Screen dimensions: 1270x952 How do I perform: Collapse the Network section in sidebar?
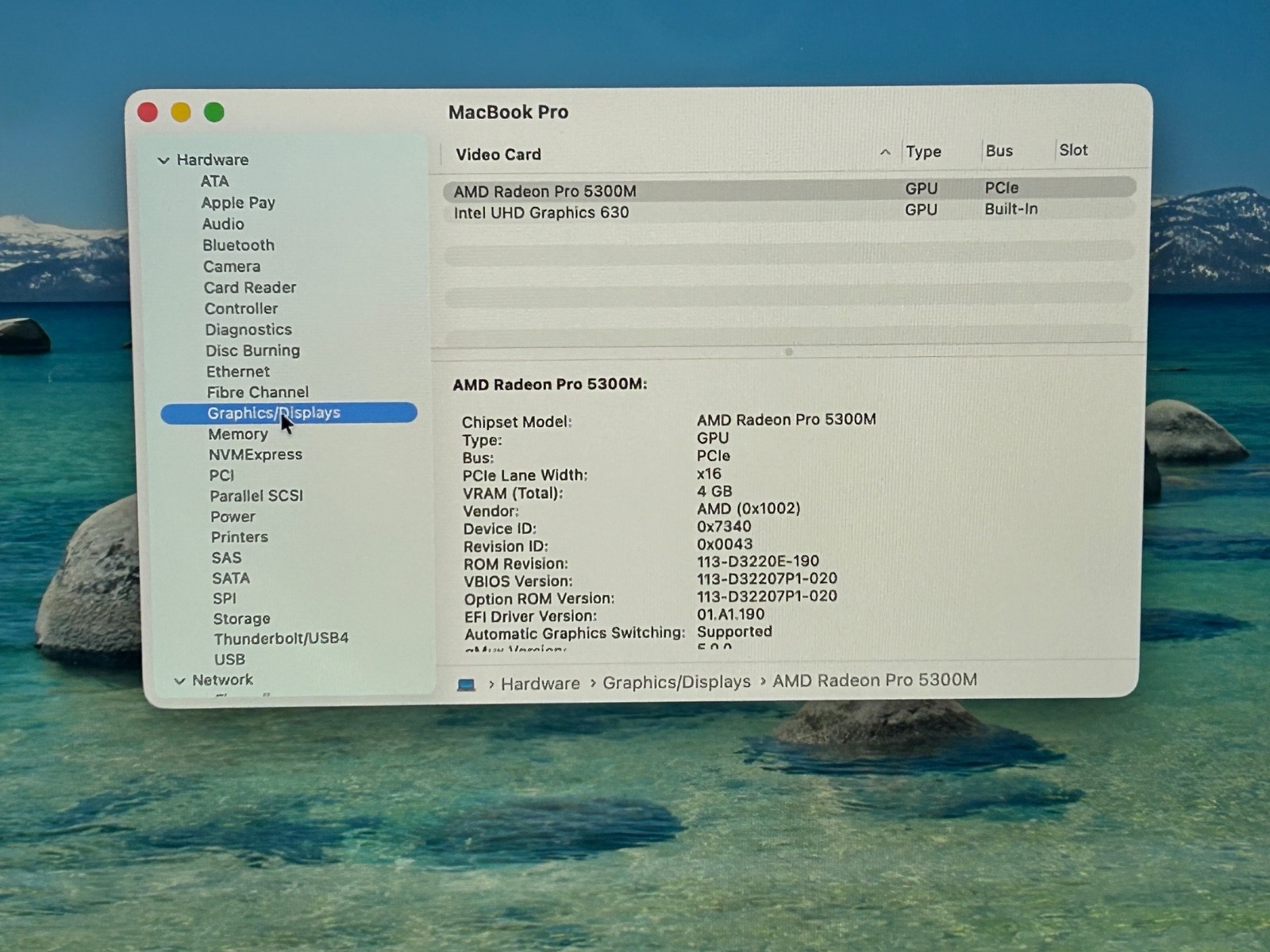pos(180,681)
